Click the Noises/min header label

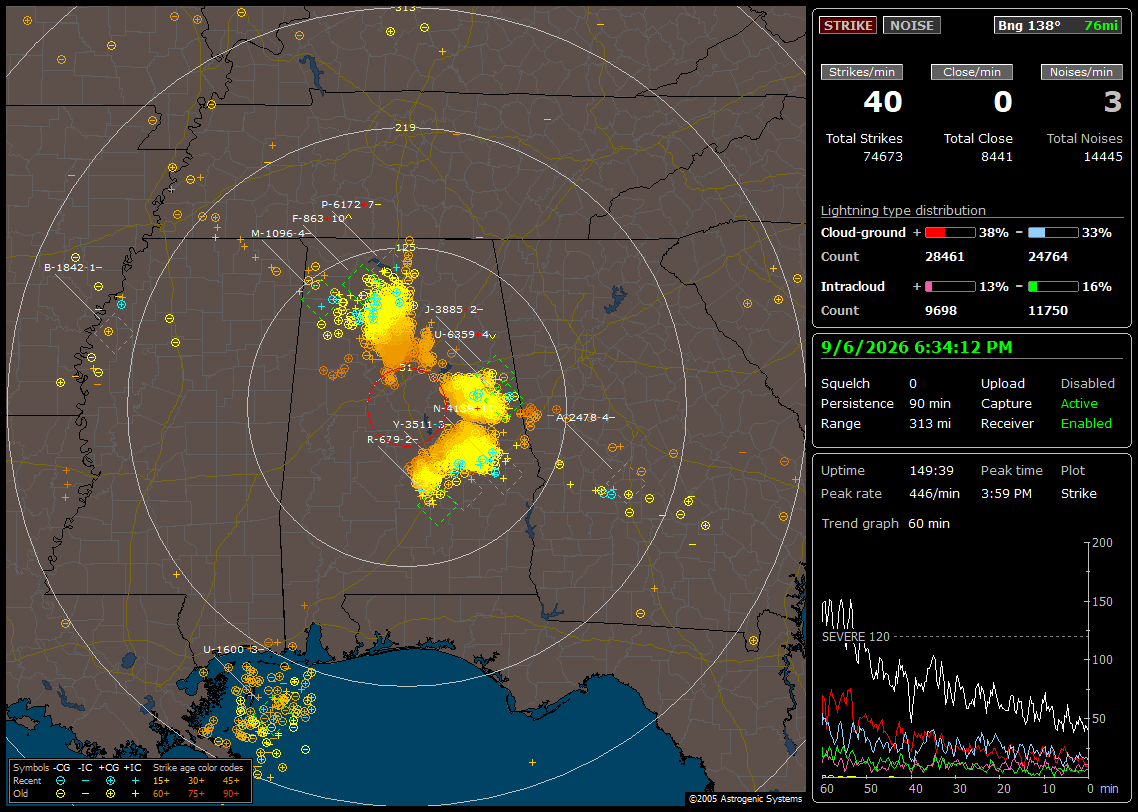pos(1081,72)
